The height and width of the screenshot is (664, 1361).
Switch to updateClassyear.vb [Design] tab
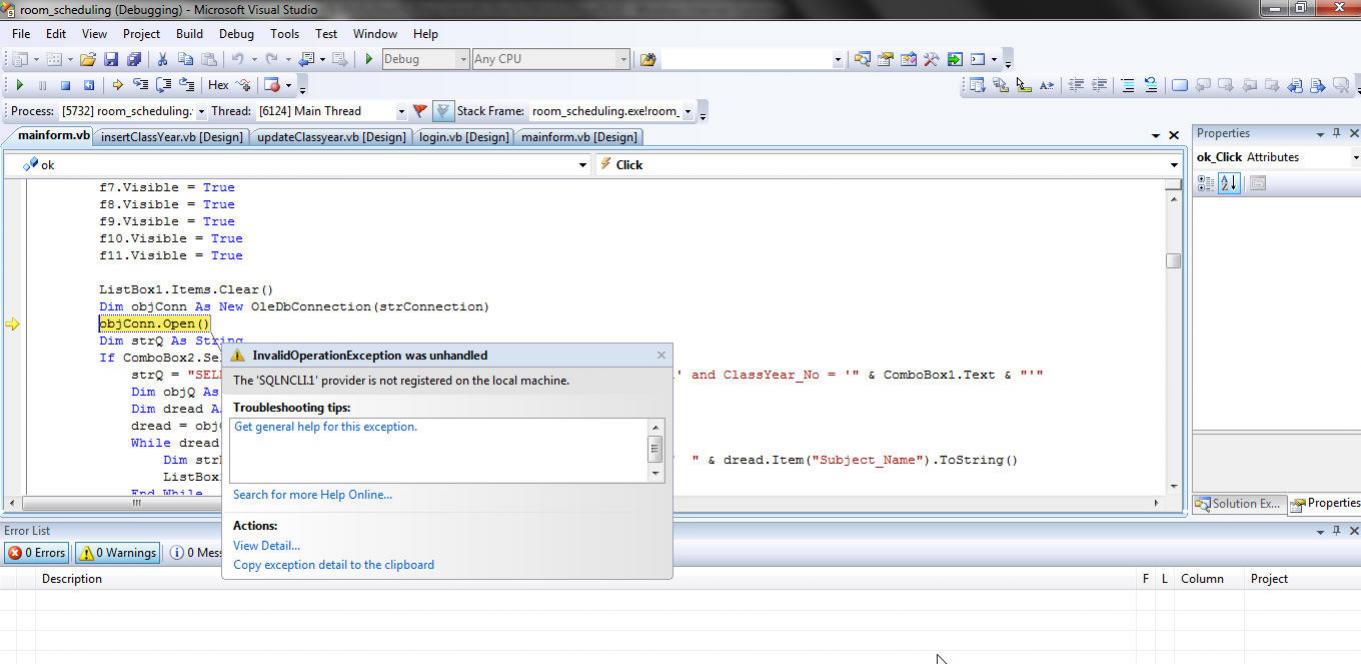point(331,137)
